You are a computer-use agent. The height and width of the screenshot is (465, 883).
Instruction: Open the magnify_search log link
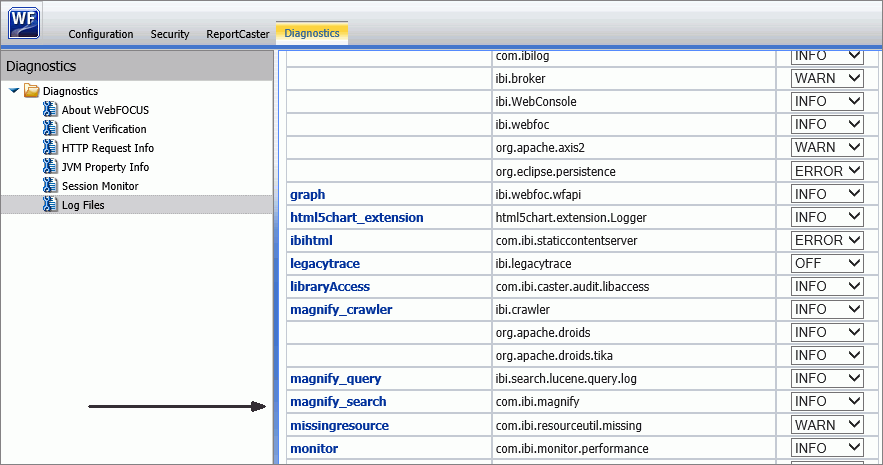click(x=338, y=402)
